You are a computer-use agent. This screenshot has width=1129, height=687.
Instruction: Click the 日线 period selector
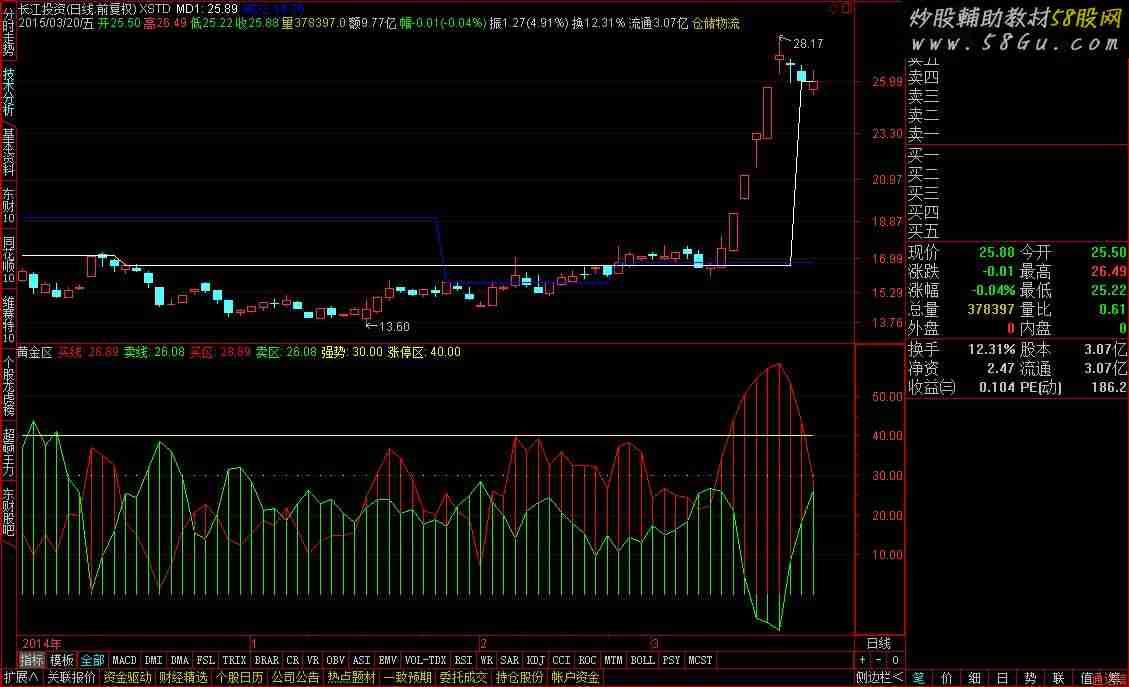point(878,643)
